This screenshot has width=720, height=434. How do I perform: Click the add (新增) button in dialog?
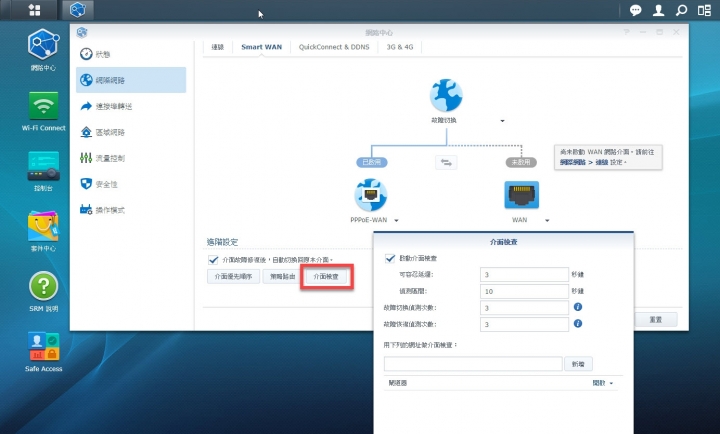click(578, 364)
